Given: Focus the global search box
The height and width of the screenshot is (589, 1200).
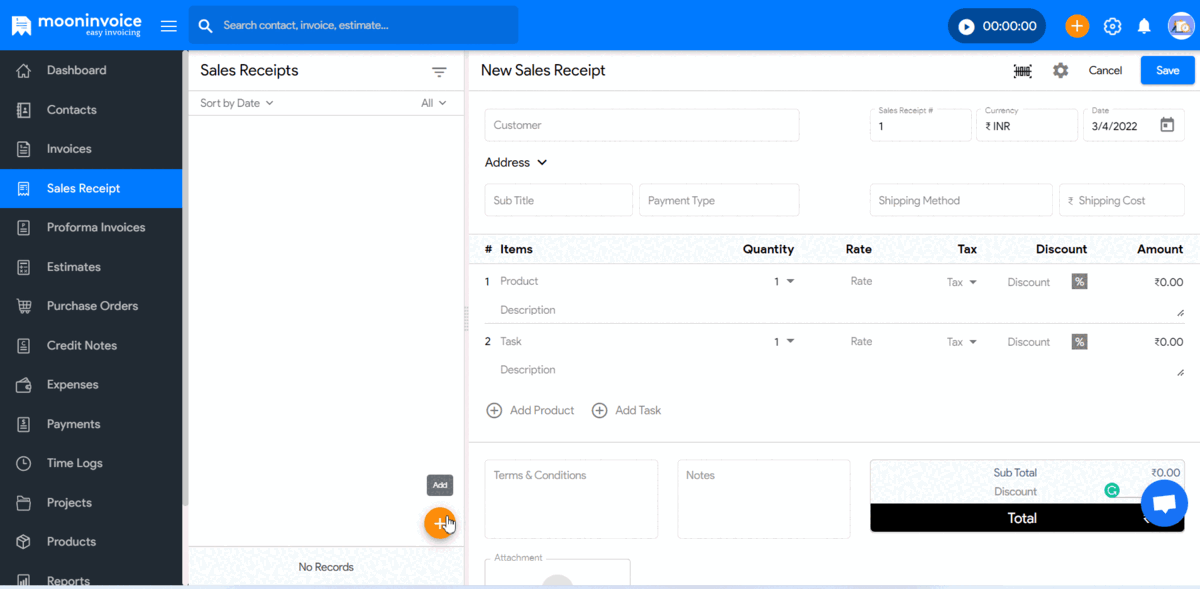Looking at the screenshot, I should (353, 25).
